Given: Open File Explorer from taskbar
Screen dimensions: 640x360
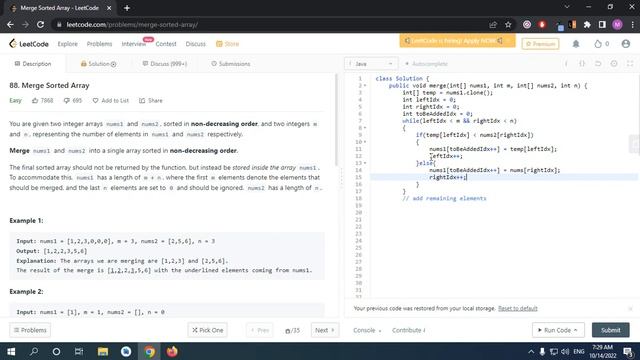Looking at the screenshot, I should (103, 351).
